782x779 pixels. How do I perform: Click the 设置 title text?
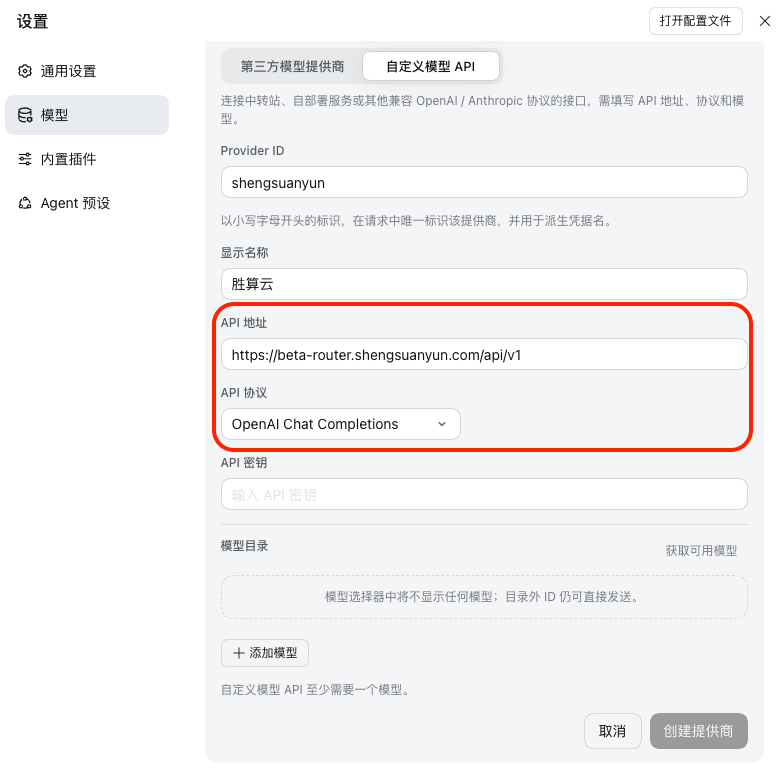32,21
